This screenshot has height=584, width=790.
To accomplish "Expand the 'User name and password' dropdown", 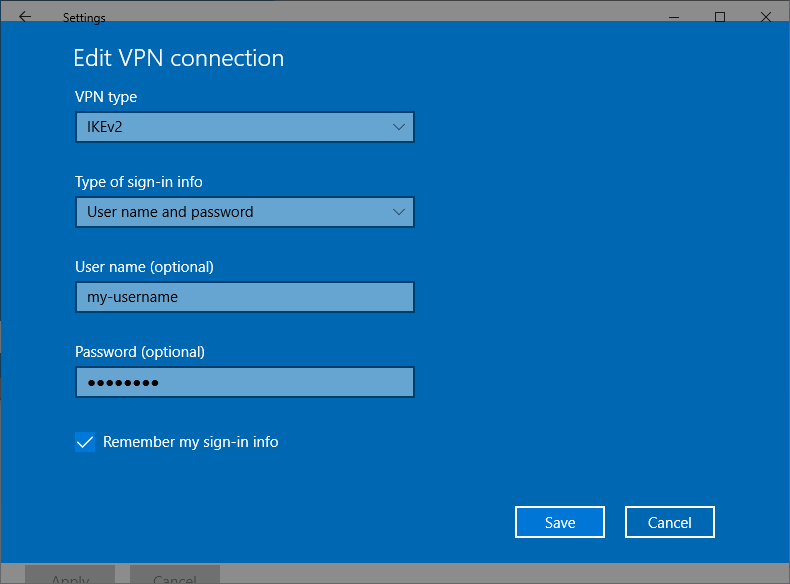I will coord(244,212).
